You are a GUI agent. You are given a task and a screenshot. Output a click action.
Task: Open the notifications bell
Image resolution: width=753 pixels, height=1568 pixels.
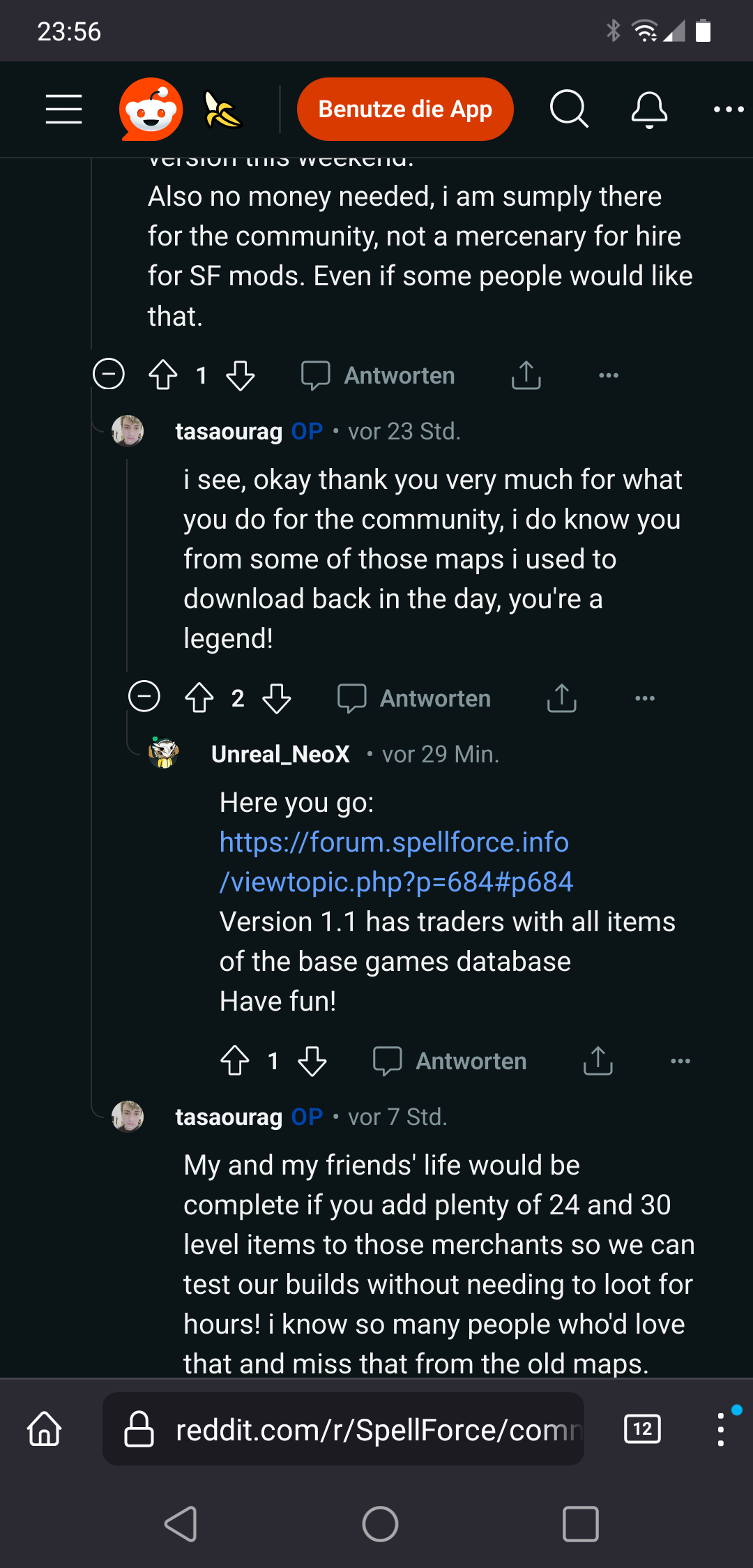(x=649, y=109)
